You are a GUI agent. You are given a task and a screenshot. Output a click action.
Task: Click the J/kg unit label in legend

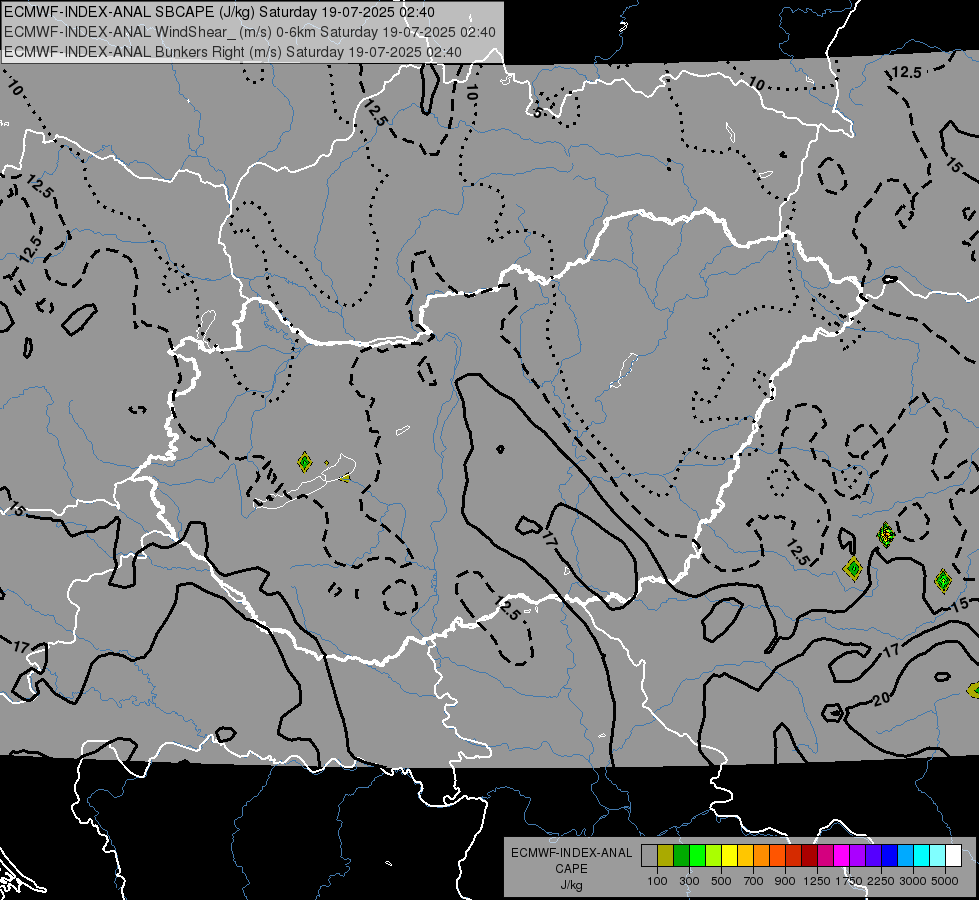click(x=571, y=885)
